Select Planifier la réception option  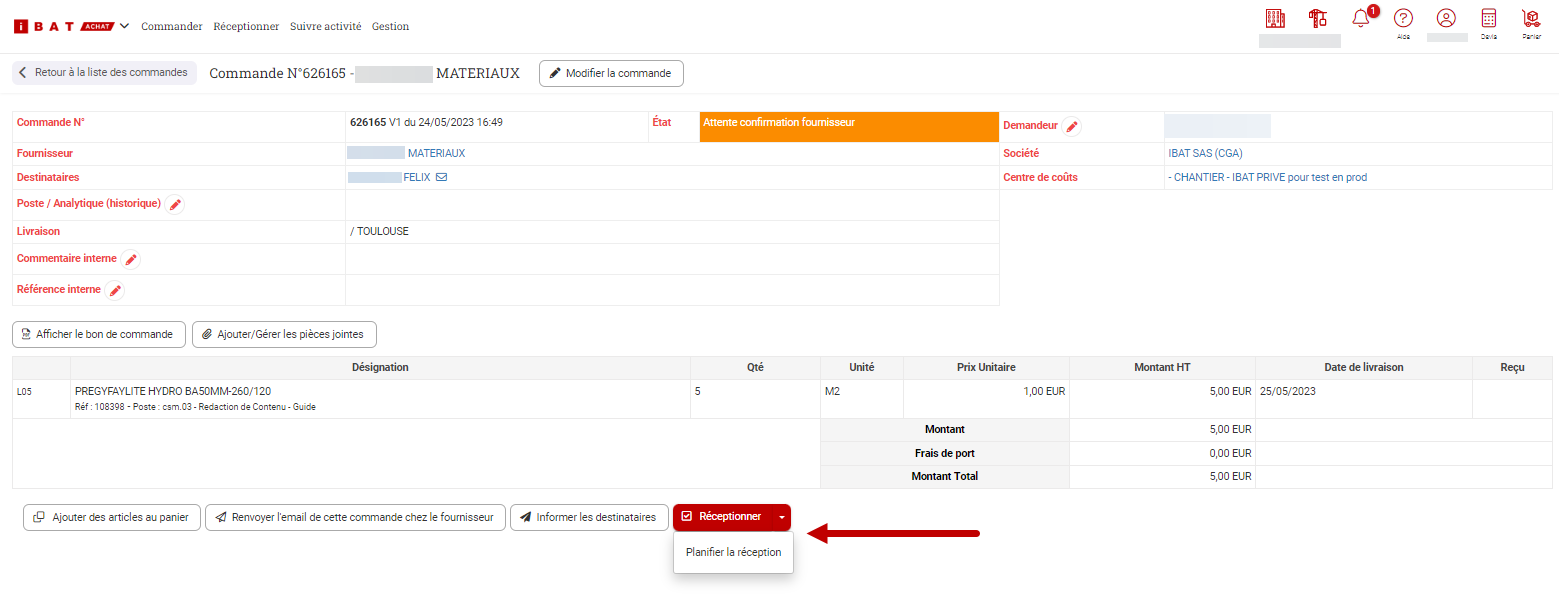(x=733, y=552)
